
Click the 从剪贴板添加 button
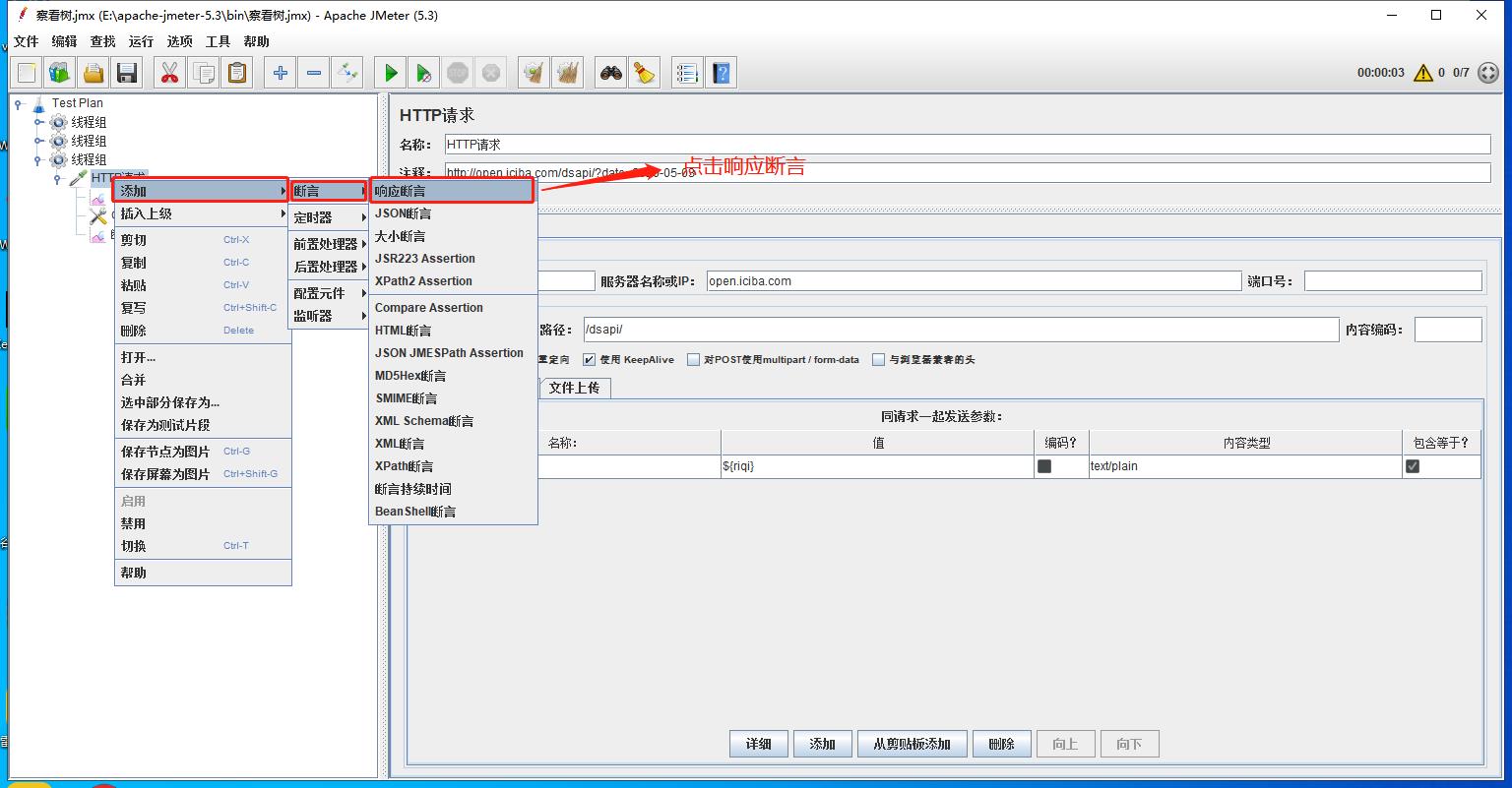pyautogui.click(x=913, y=744)
